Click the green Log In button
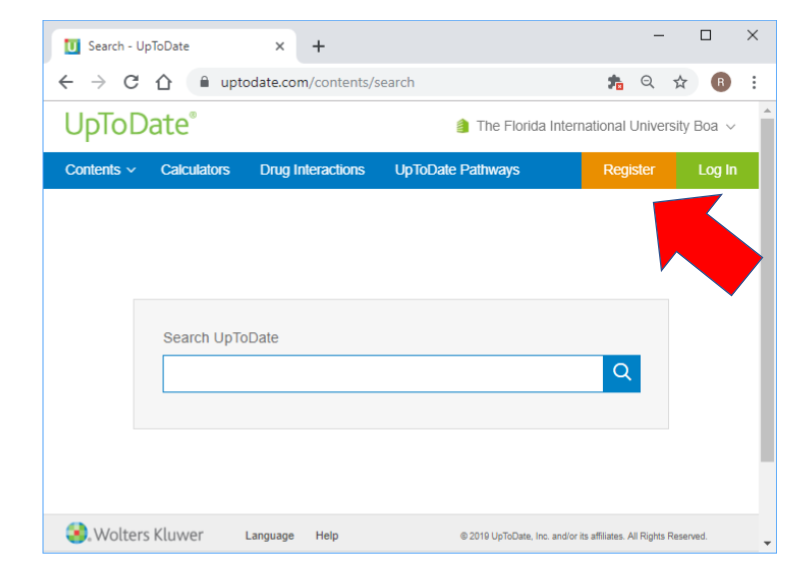Image resolution: width=799 pixels, height=563 pixels. pos(717,170)
